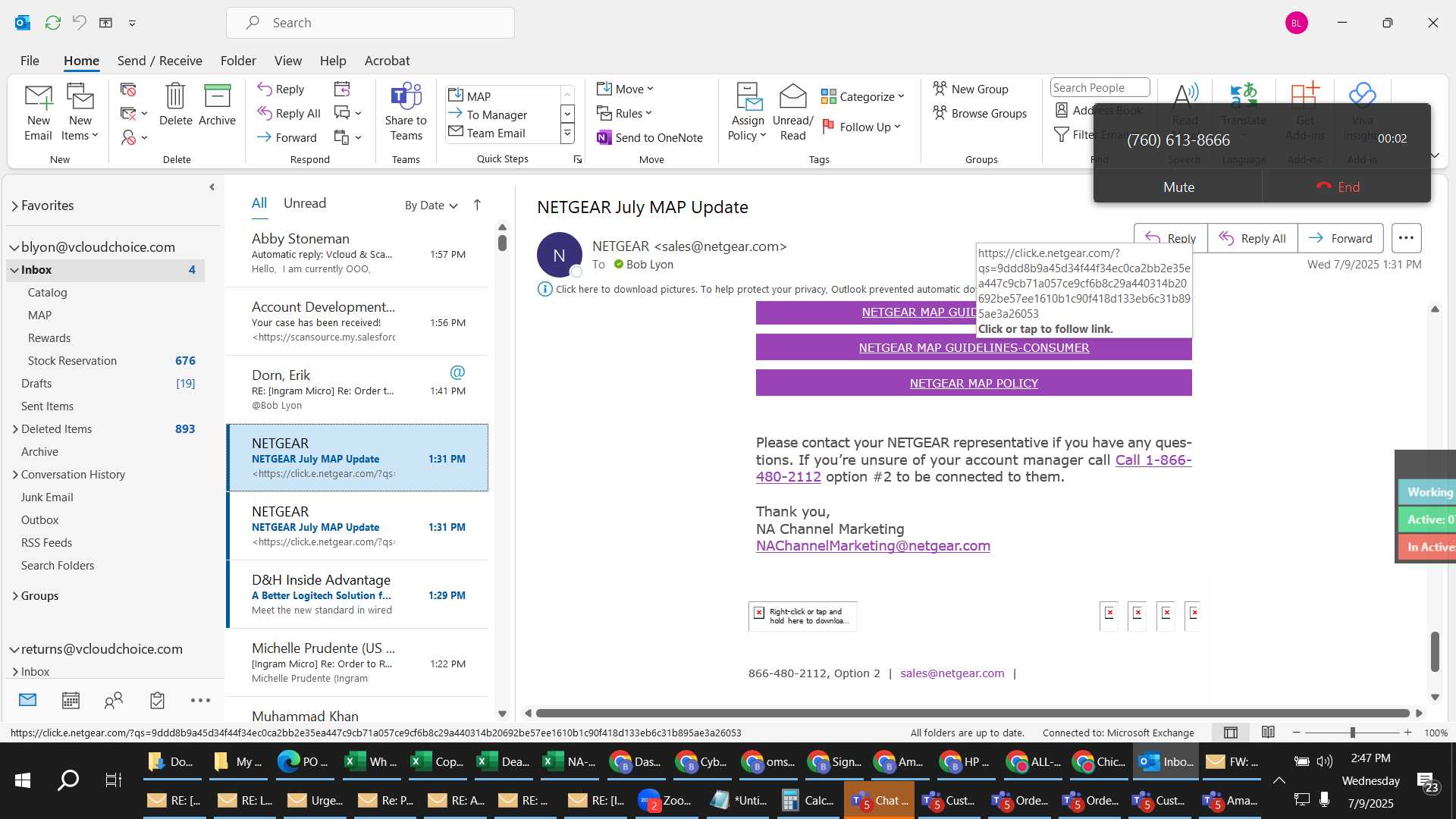Open the Follow Up dropdown
This screenshot has height=819, width=1456.
[861, 127]
